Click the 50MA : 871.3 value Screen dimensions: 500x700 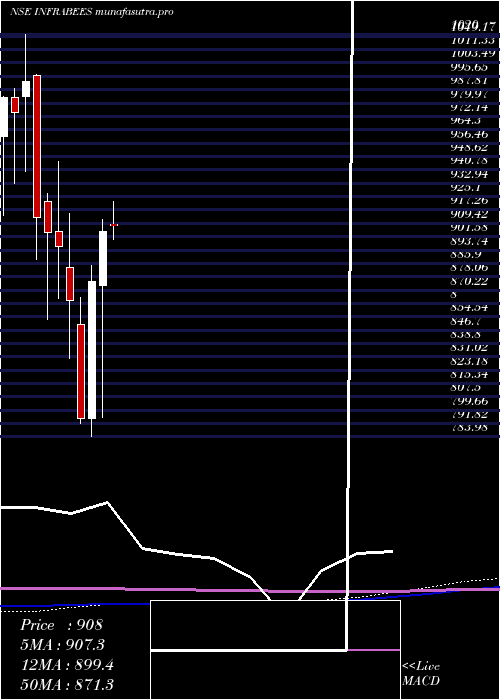(67, 684)
